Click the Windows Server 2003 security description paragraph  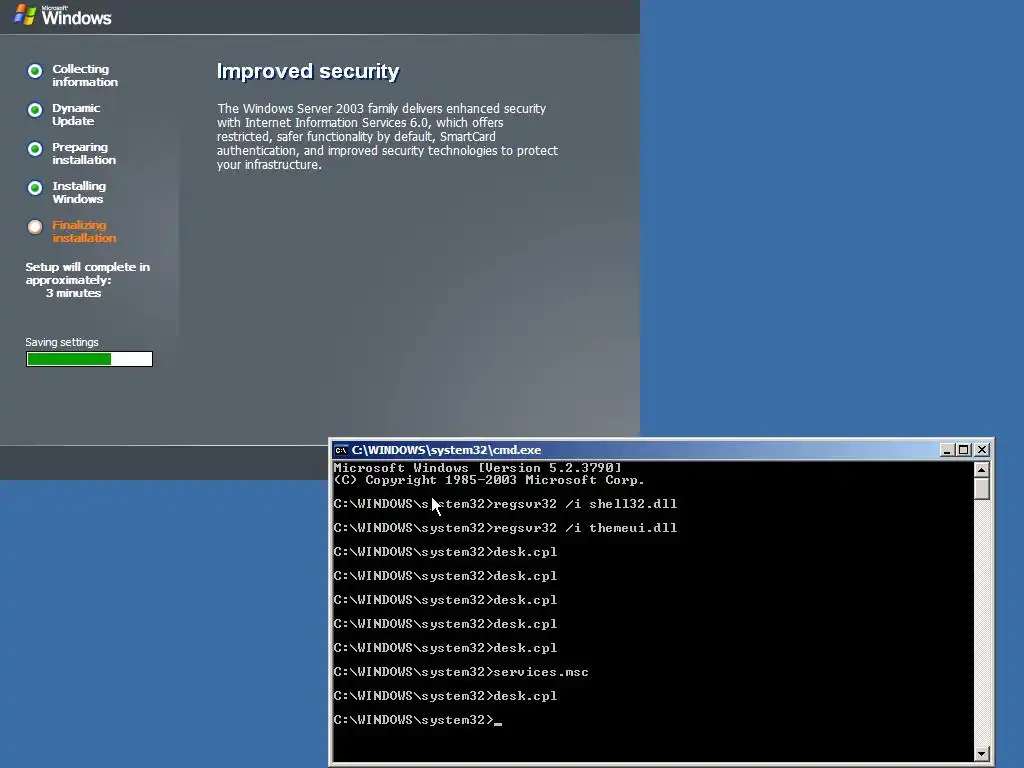[387, 136]
